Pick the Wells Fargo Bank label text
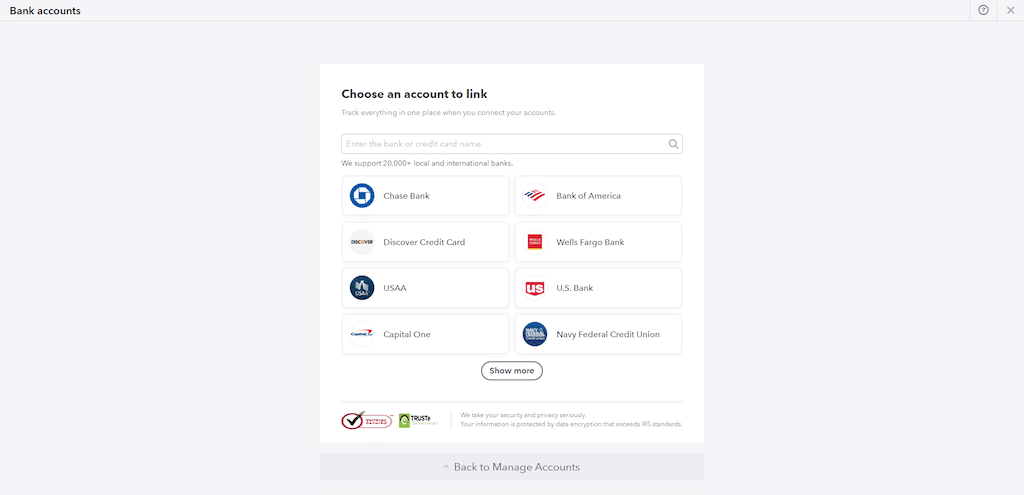The height and width of the screenshot is (495, 1024). [x=590, y=242]
